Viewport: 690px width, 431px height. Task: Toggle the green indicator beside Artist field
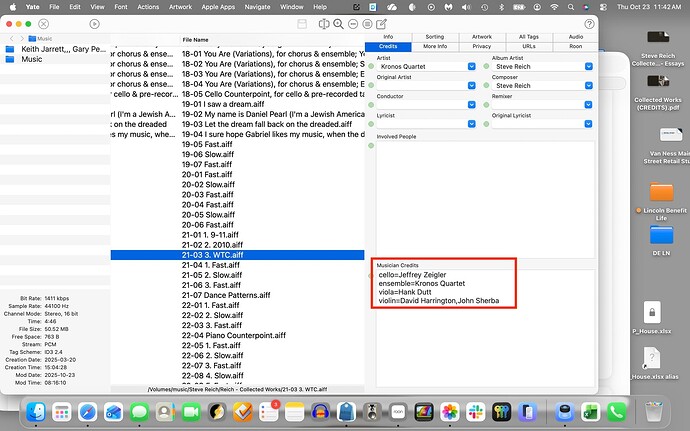pyautogui.click(x=372, y=67)
